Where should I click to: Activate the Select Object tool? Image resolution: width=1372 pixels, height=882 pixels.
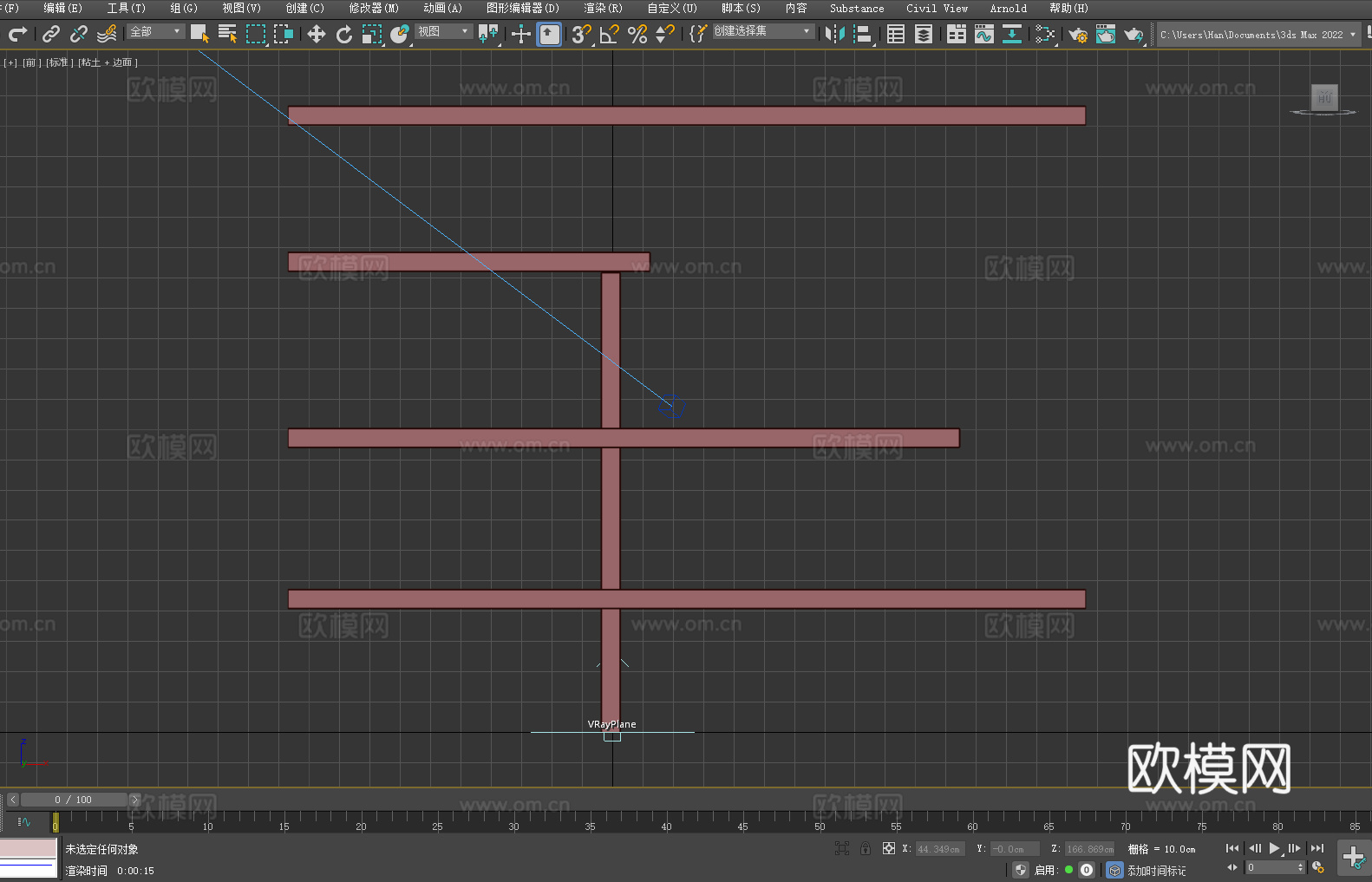[199, 34]
